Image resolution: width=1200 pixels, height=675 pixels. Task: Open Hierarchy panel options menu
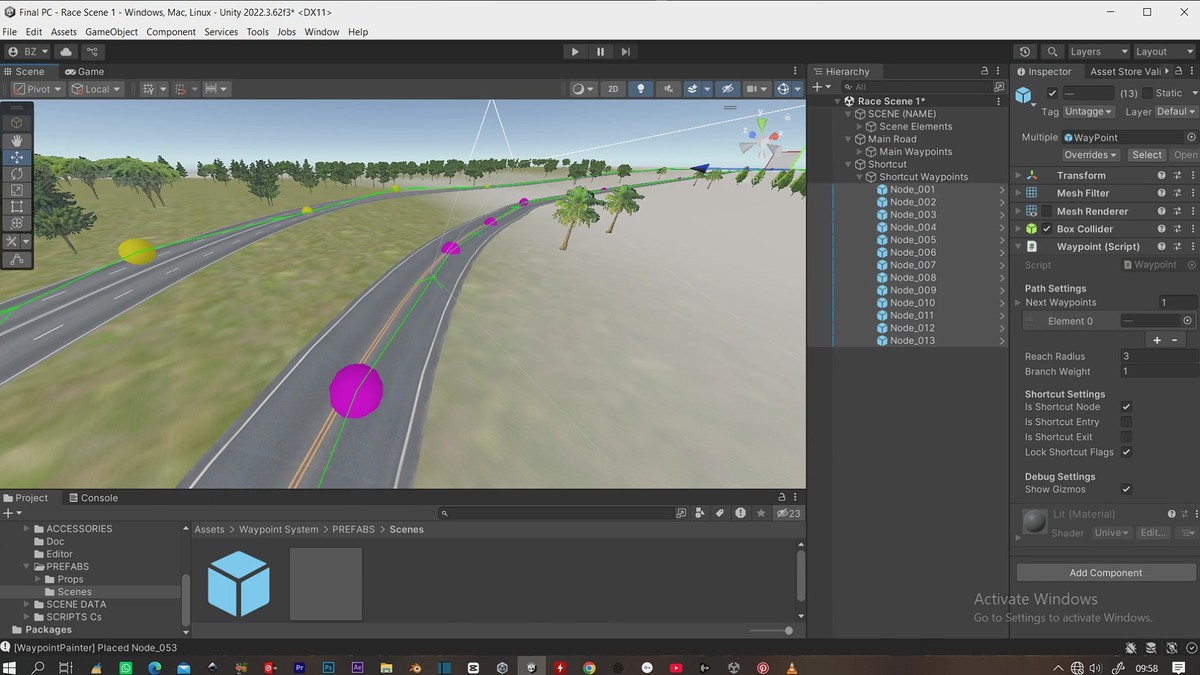pyautogui.click(x=998, y=71)
